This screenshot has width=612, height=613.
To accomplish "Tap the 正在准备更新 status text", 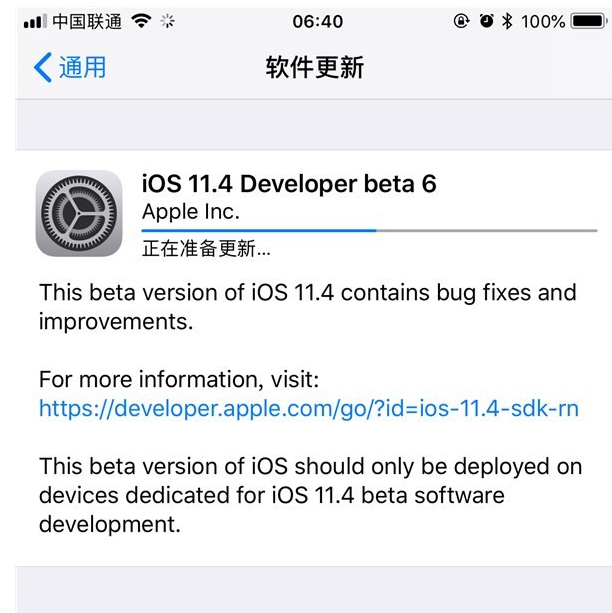I will (x=207, y=247).
